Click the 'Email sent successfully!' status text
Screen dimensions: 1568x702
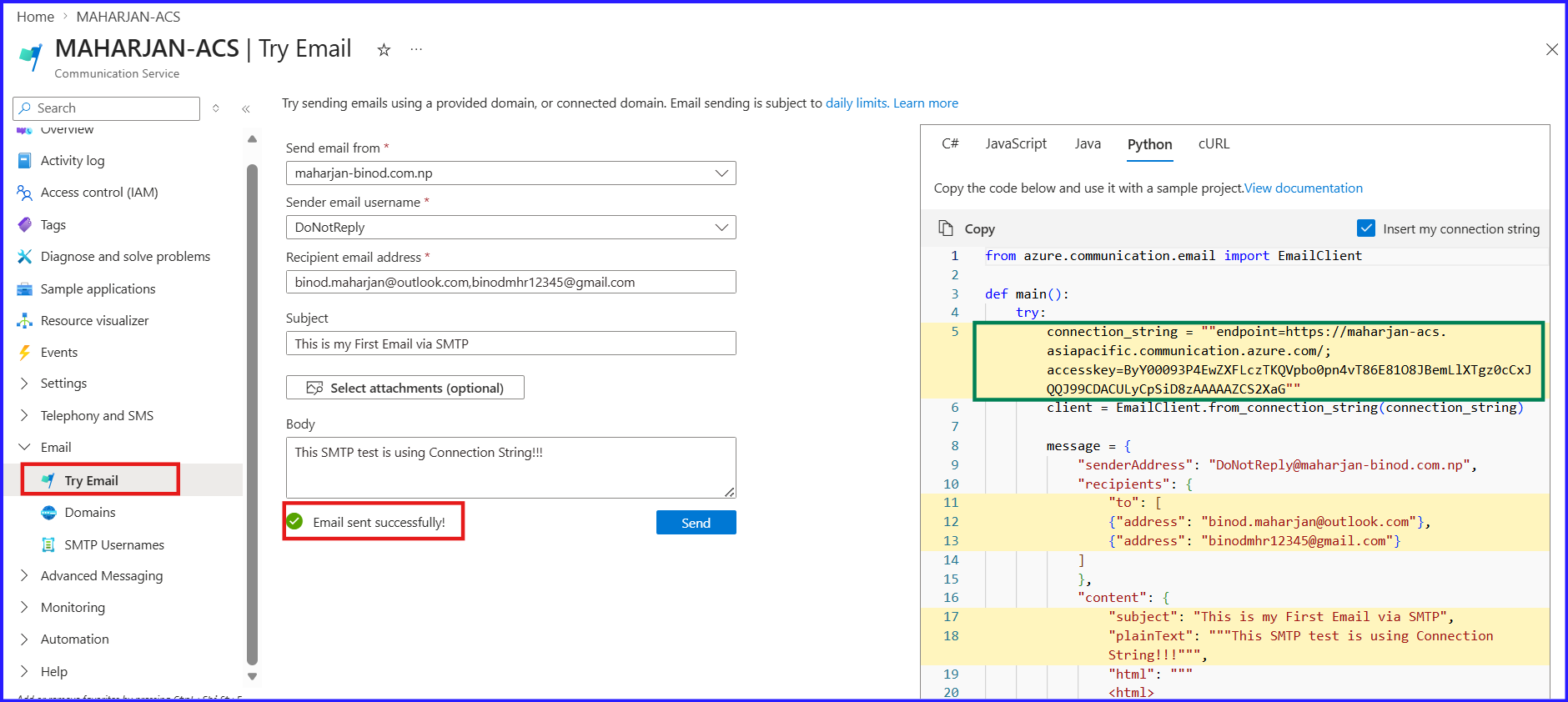click(379, 523)
